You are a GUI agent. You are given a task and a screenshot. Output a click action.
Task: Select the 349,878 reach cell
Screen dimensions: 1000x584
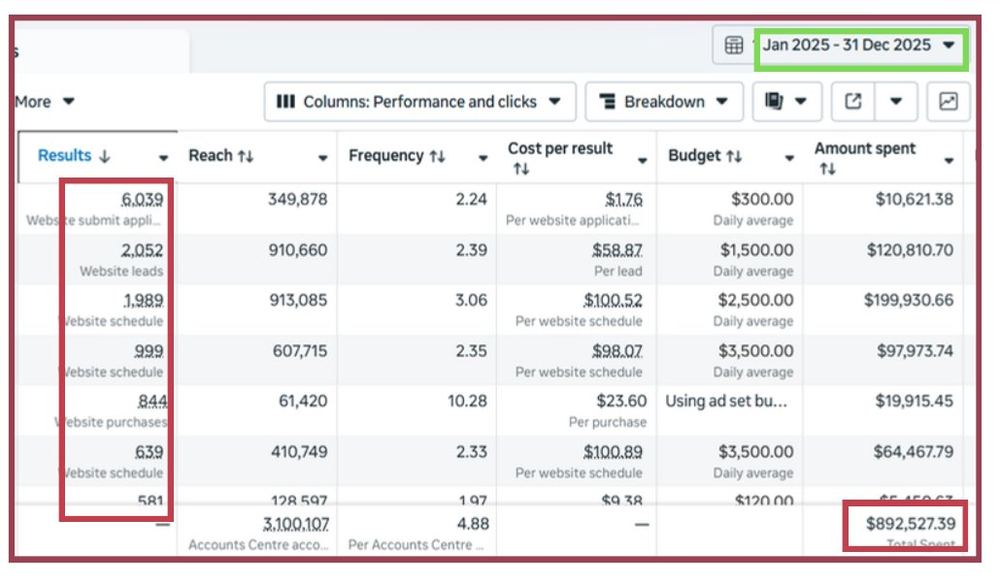(x=298, y=200)
